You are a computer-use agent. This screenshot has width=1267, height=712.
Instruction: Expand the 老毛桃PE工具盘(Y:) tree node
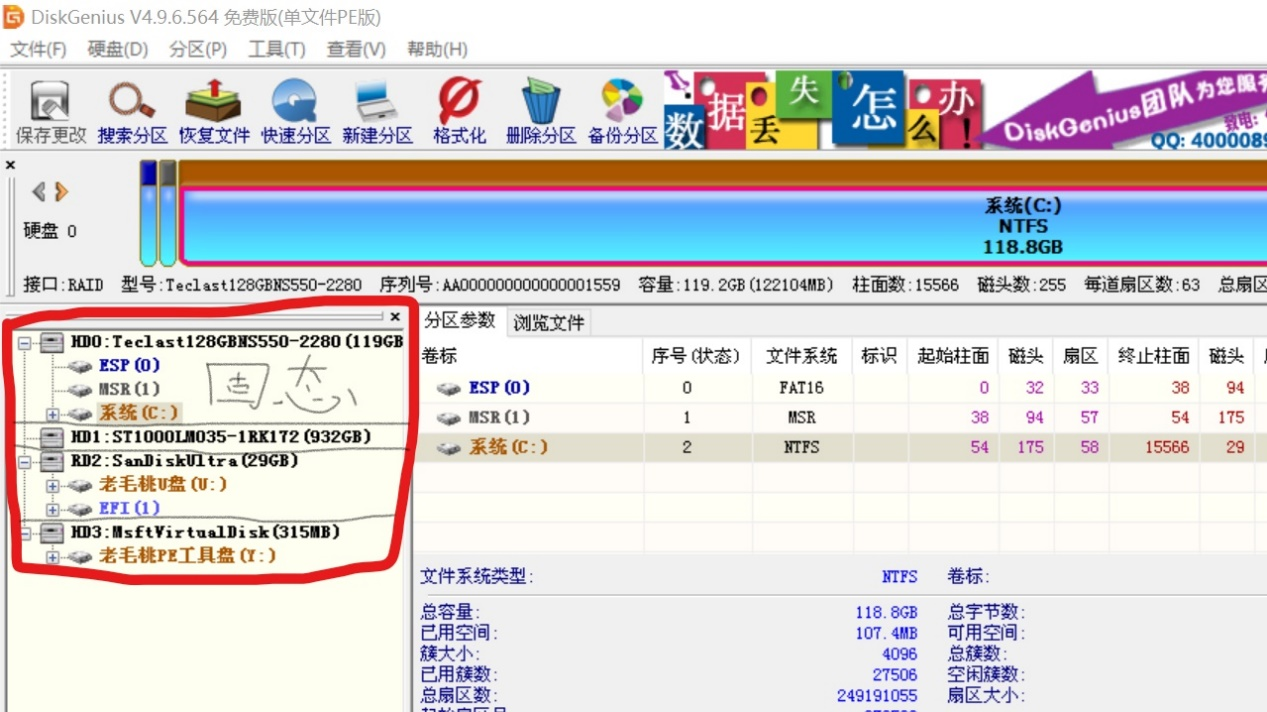click(52, 556)
